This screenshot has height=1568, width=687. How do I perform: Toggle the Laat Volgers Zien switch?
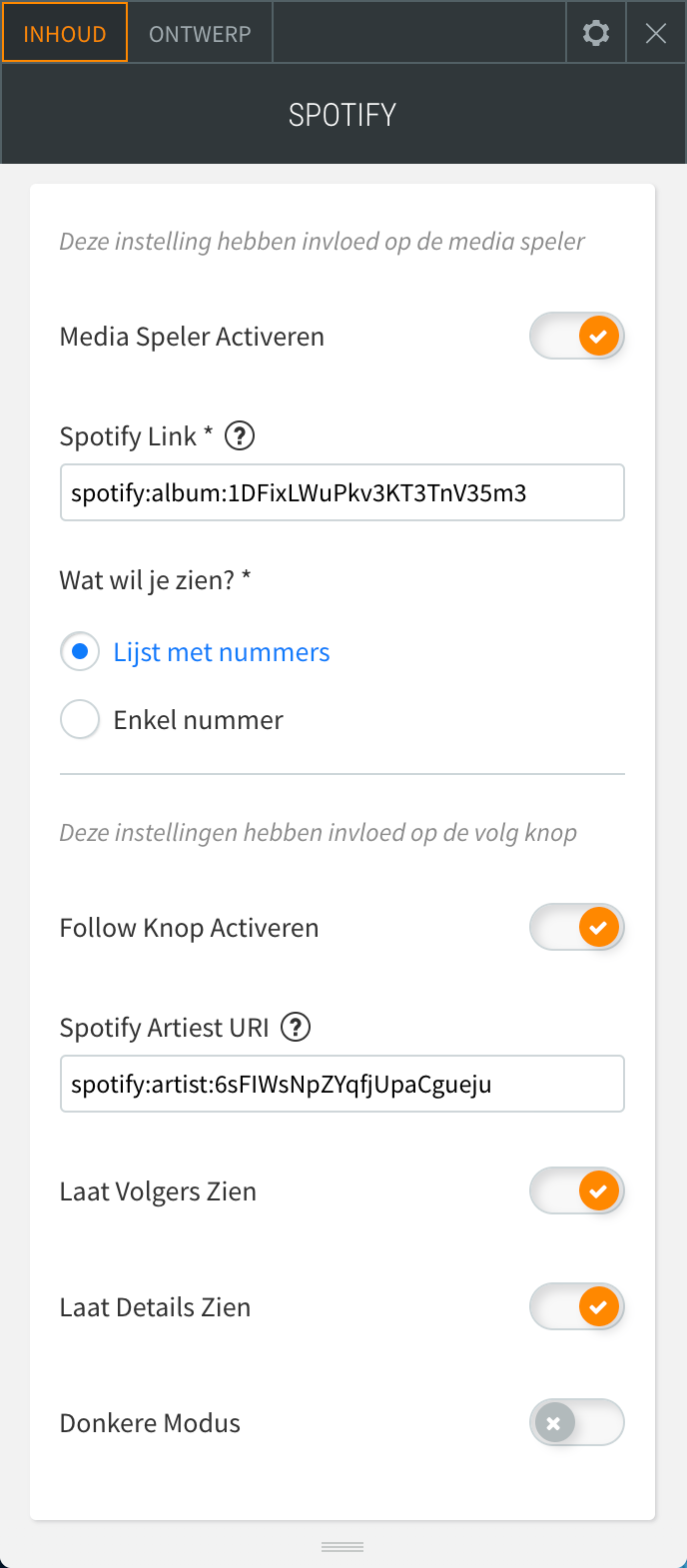tap(577, 1191)
